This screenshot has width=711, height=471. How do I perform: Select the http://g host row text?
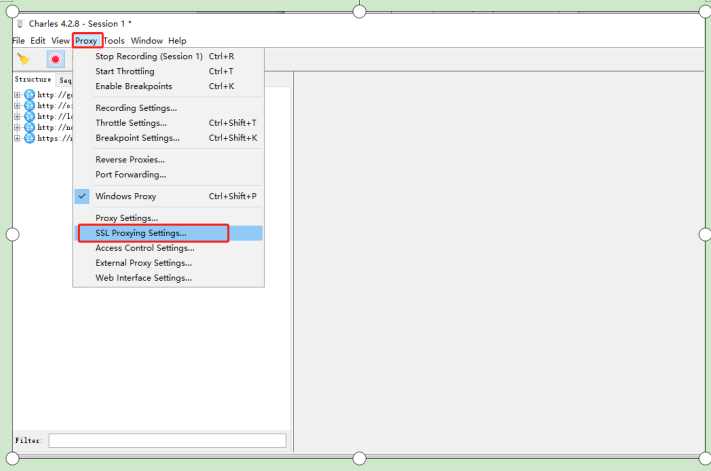click(x=54, y=95)
